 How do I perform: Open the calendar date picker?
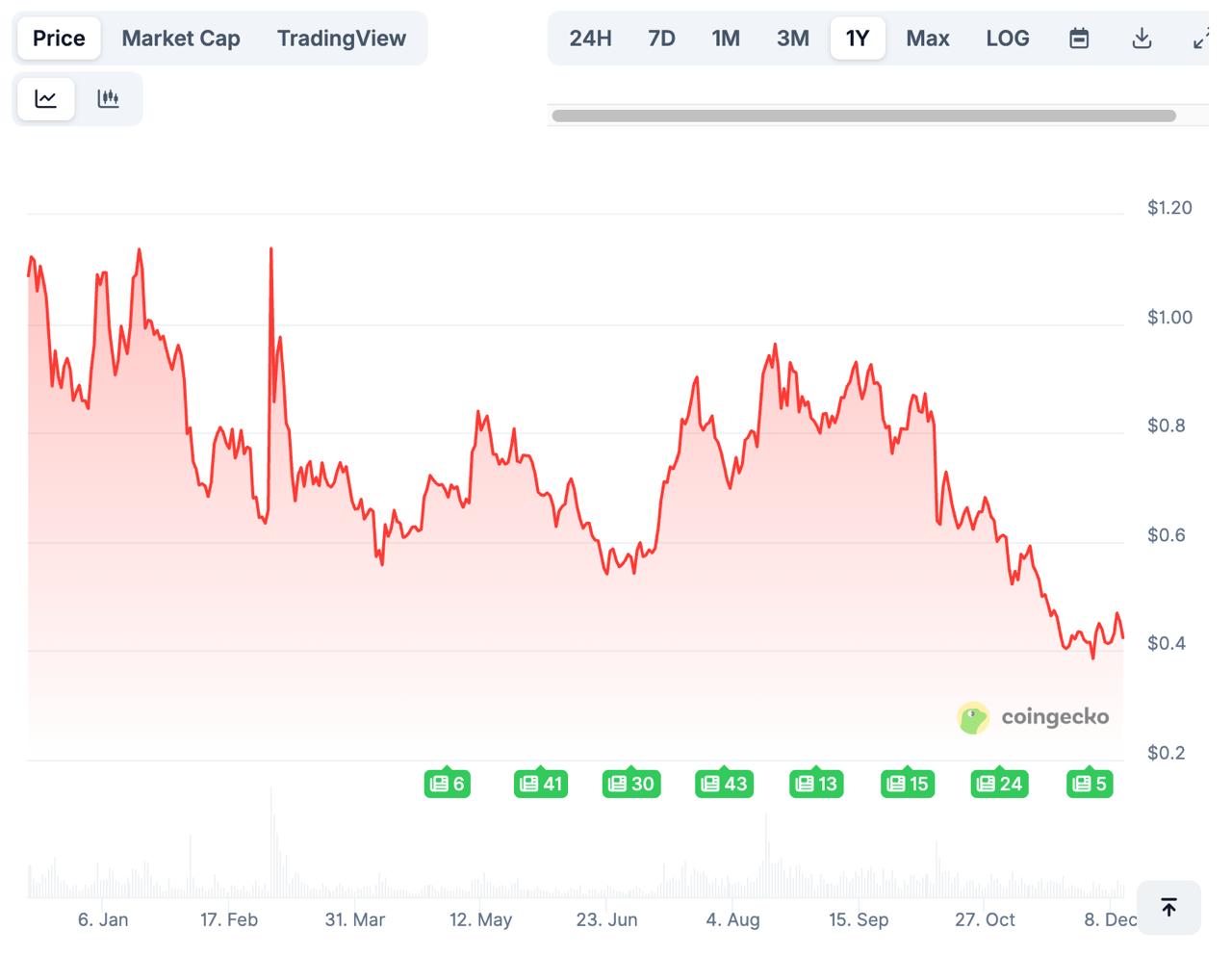pyautogui.click(x=1078, y=39)
